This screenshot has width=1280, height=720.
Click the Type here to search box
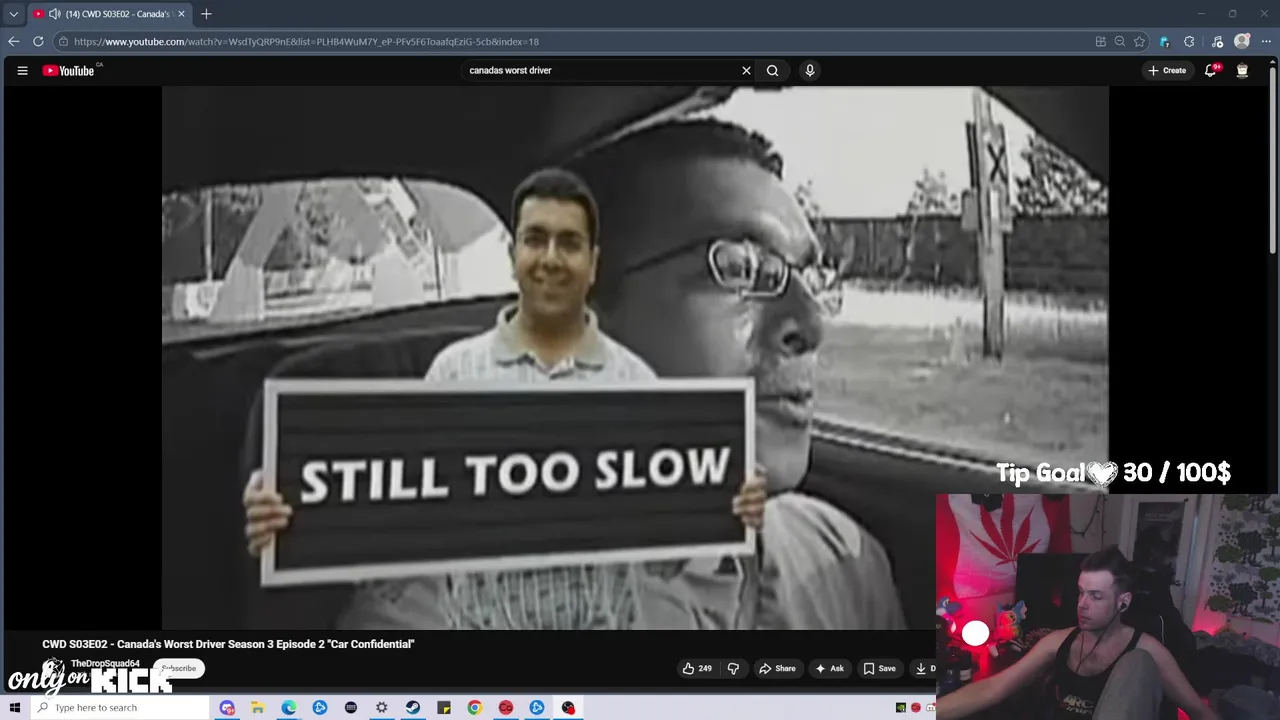(120, 707)
